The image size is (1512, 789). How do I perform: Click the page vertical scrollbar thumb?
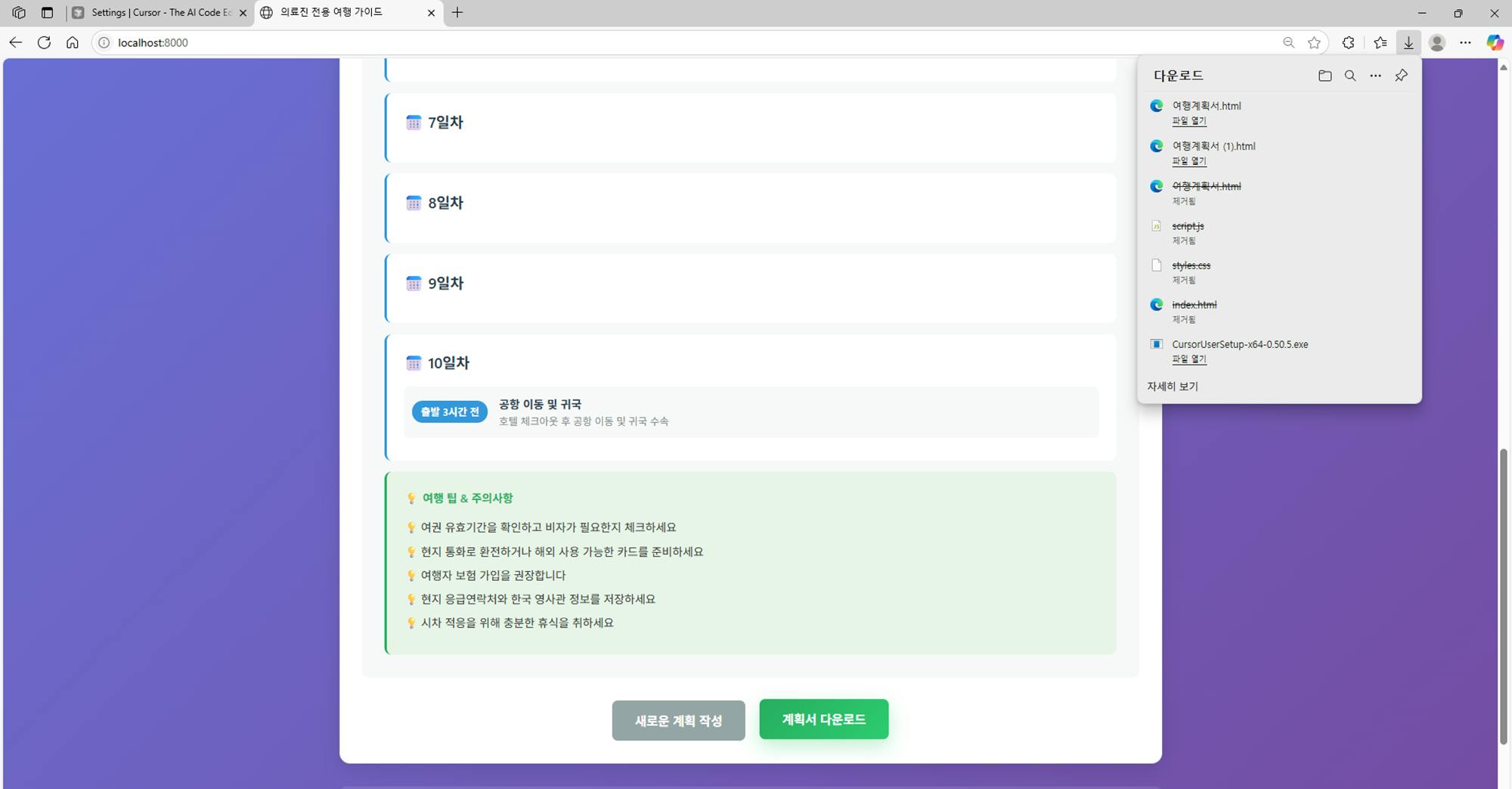click(1504, 596)
